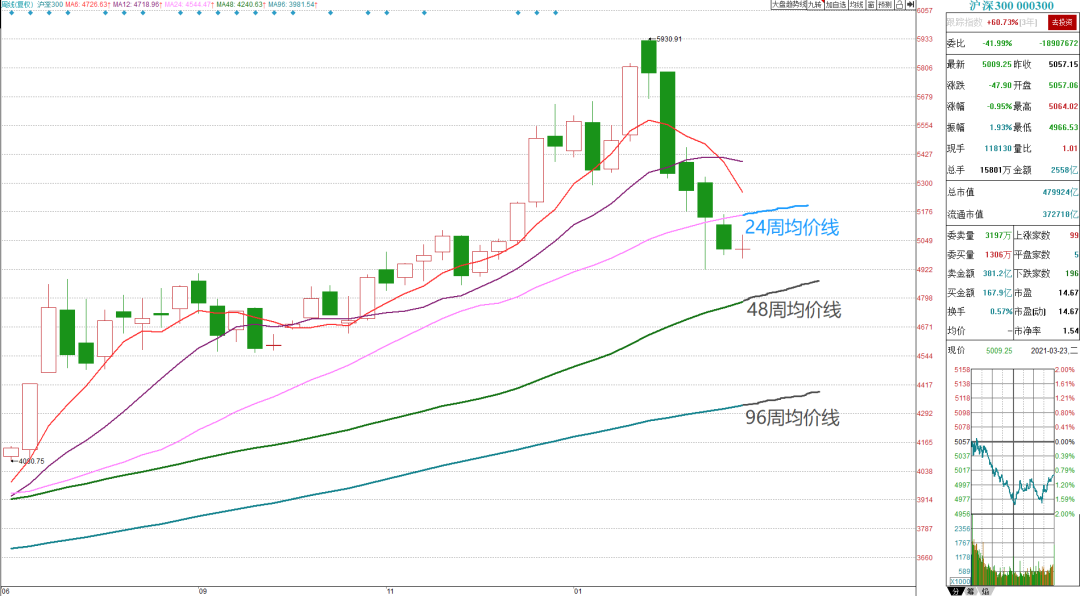This screenshot has height=596, width=1080.
Task: Click the 09 month label on time axis
Action: (x=202, y=591)
